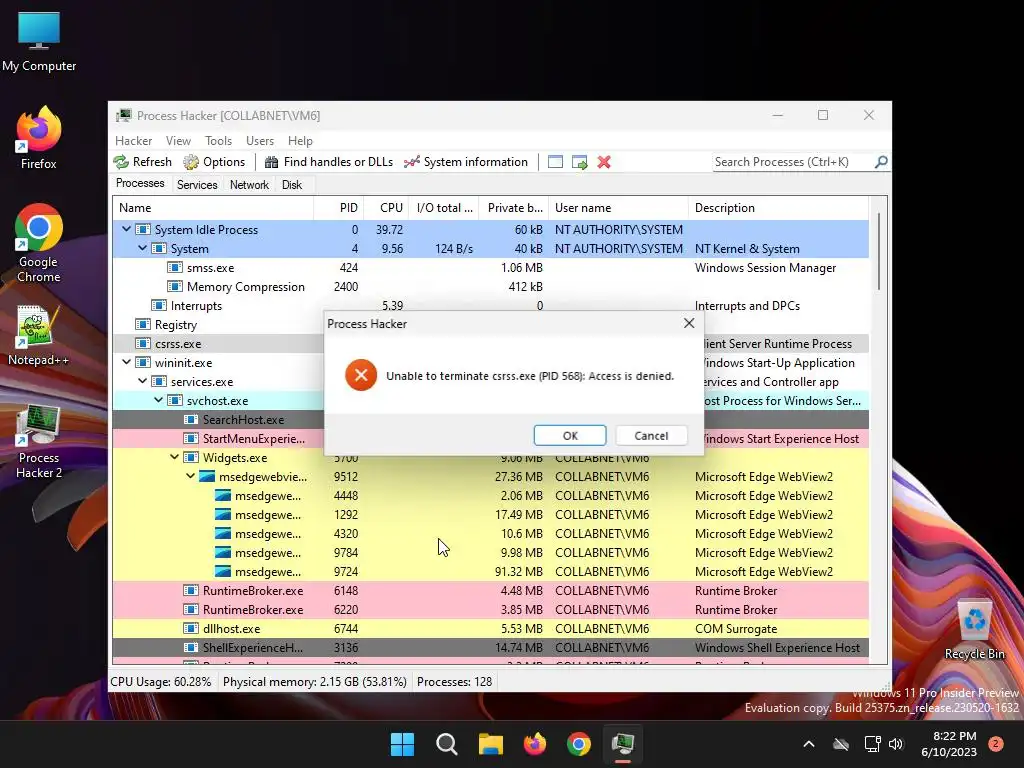Switch to the Network tab
This screenshot has height=768, width=1024.
[249, 185]
